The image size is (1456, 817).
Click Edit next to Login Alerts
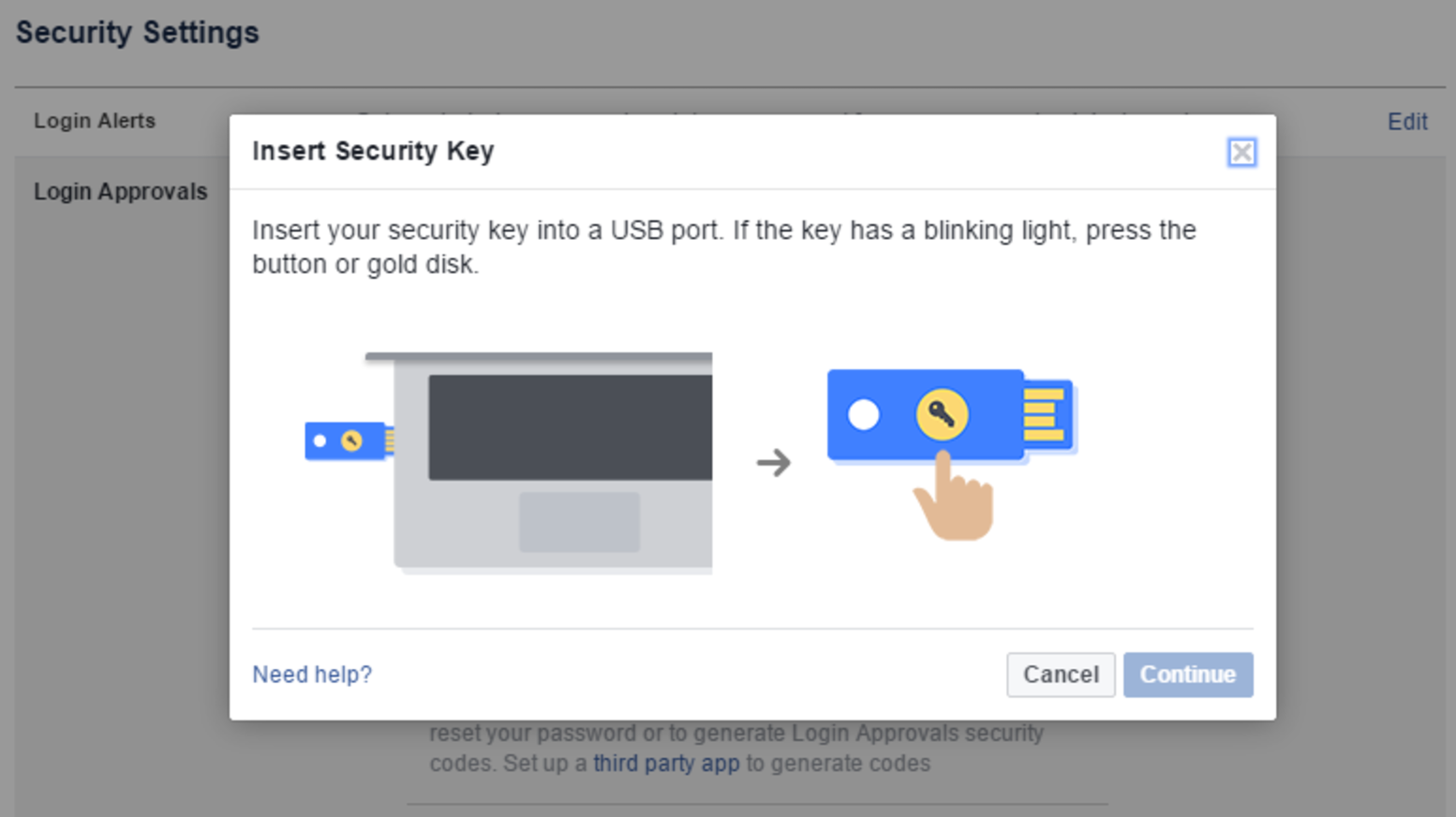click(x=1406, y=122)
